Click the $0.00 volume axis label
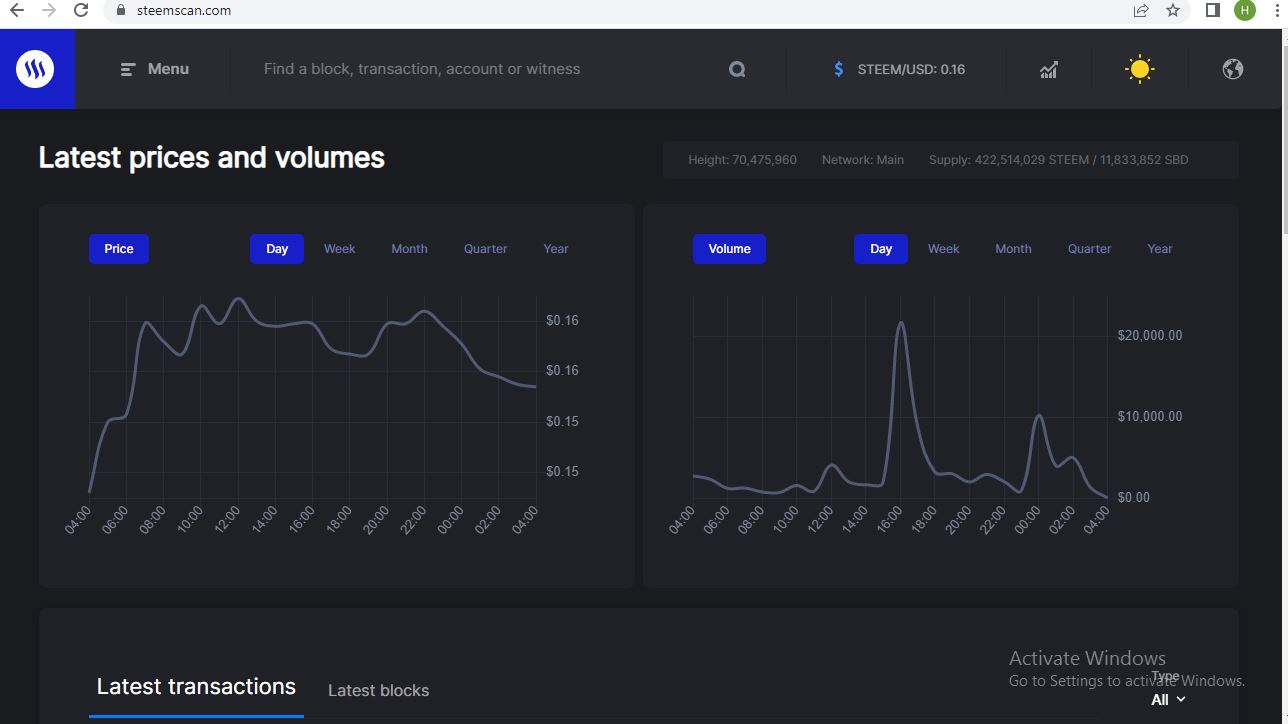Screen dimensions: 1288x724 1133,497
